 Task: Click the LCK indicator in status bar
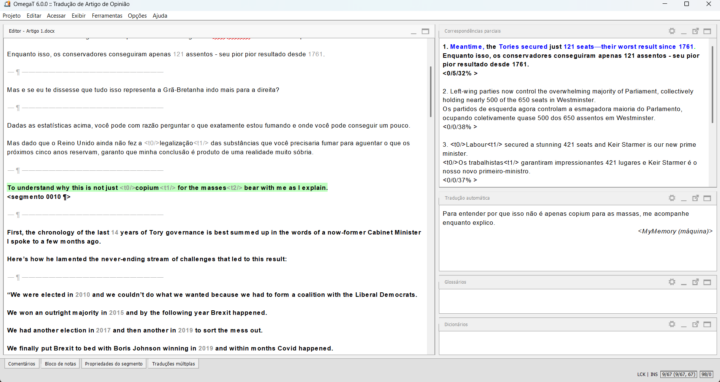[641, 375]
